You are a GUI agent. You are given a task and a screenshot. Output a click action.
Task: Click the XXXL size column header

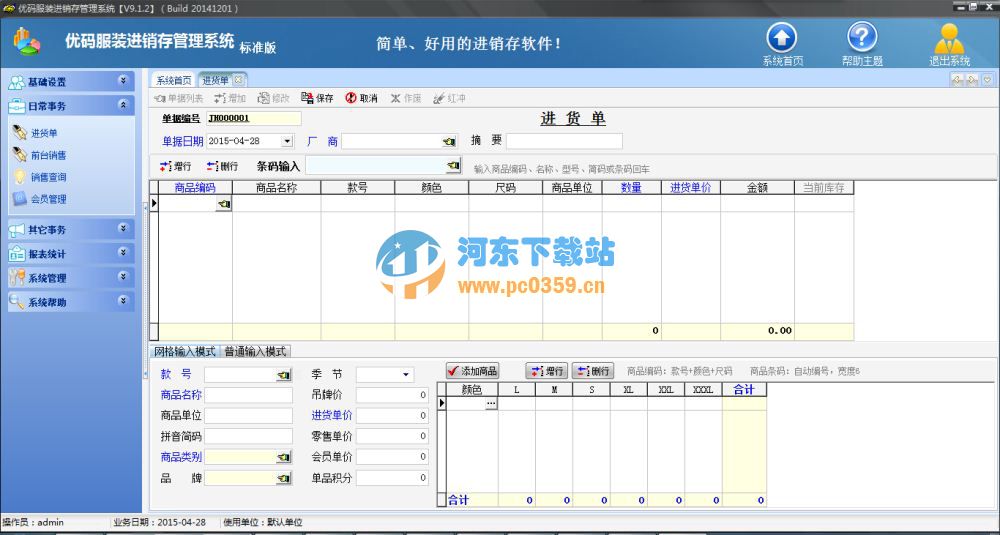pyautogui.click(x=703, y=390)
